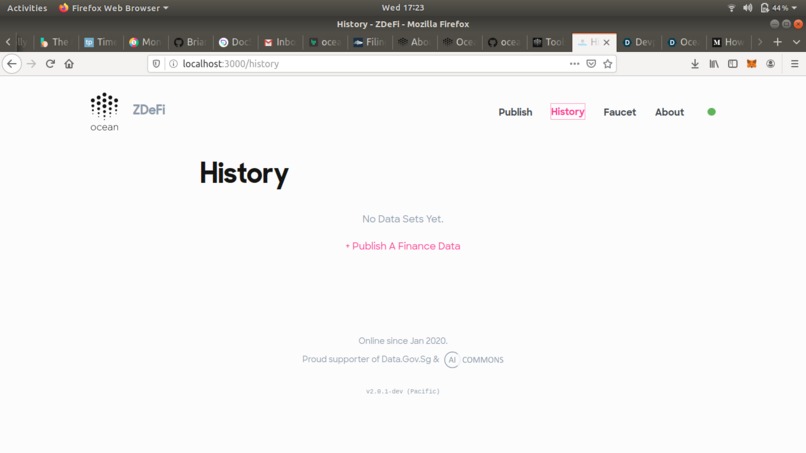
Task: Open the Activities overview
Action: (x=27, y=8)
